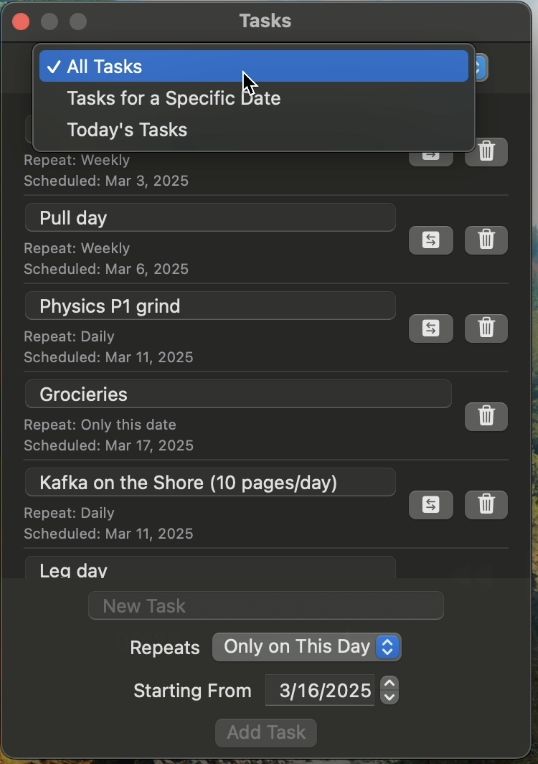538x764 pixels.
Task: Click the Add Task button
Action: coord(266,732)
